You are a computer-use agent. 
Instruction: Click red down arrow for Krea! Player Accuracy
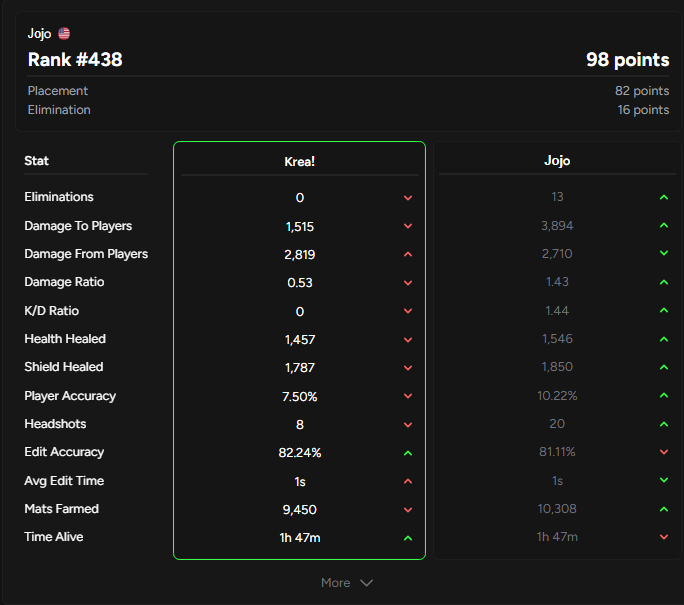coord(408,396)
